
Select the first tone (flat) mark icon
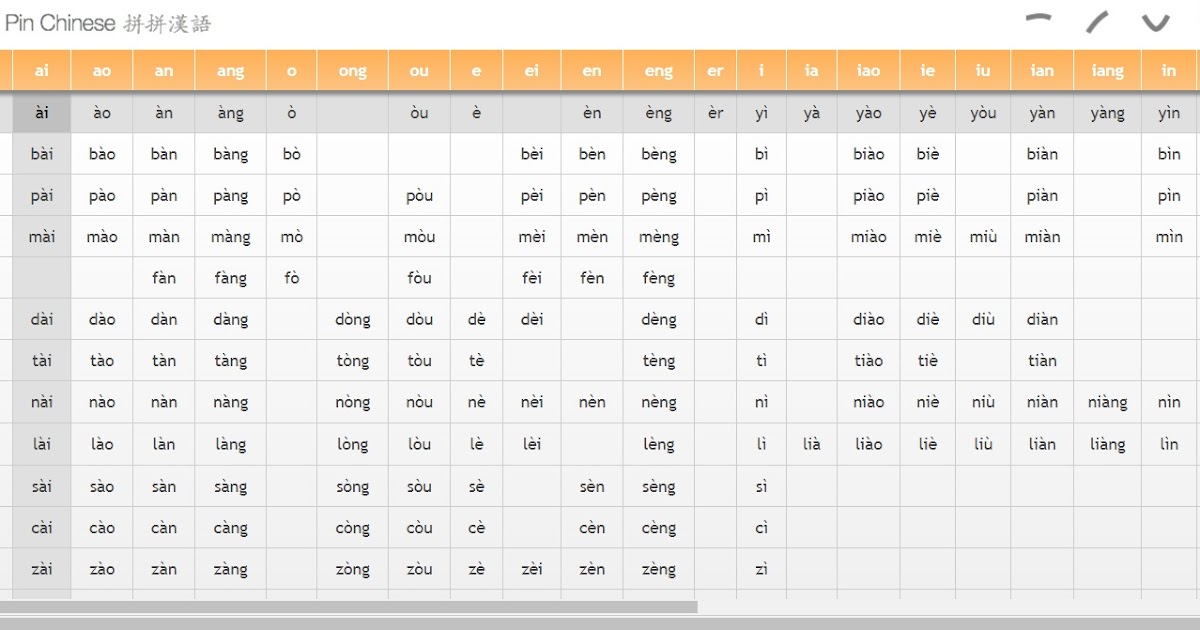pyautogui.click(x=1038, y=18)
